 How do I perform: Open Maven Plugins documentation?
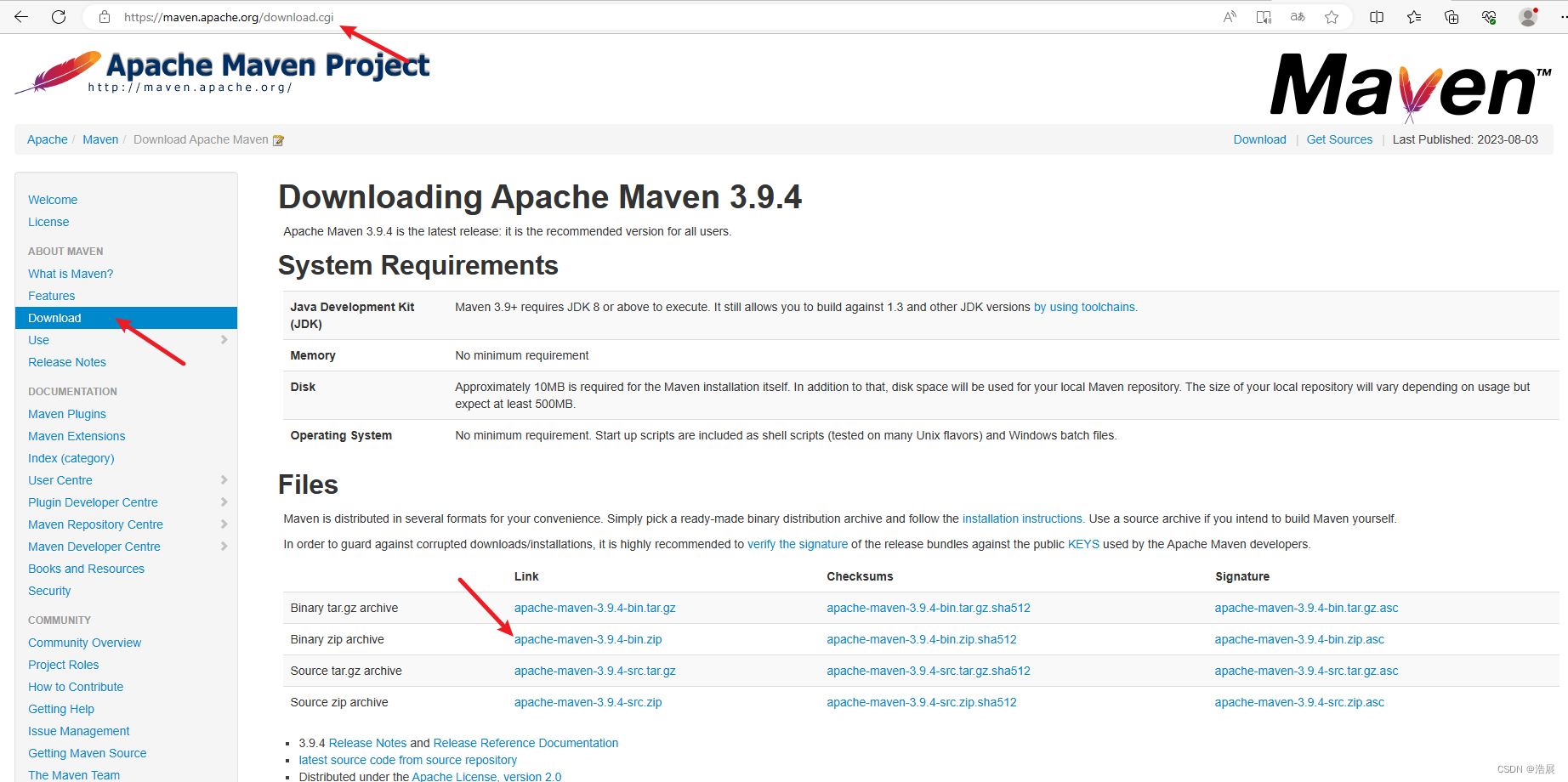click(x=67, y=414)
